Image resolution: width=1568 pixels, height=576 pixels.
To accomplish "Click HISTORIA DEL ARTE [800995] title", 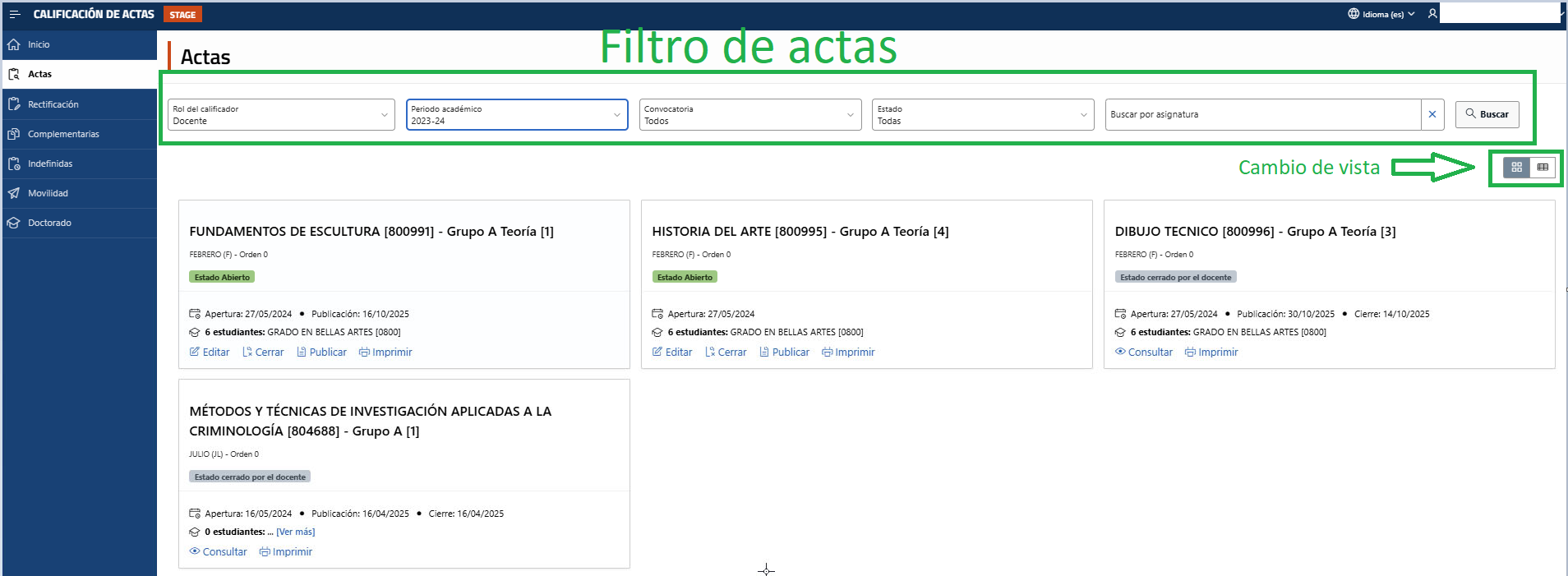I will coord(800,232).
